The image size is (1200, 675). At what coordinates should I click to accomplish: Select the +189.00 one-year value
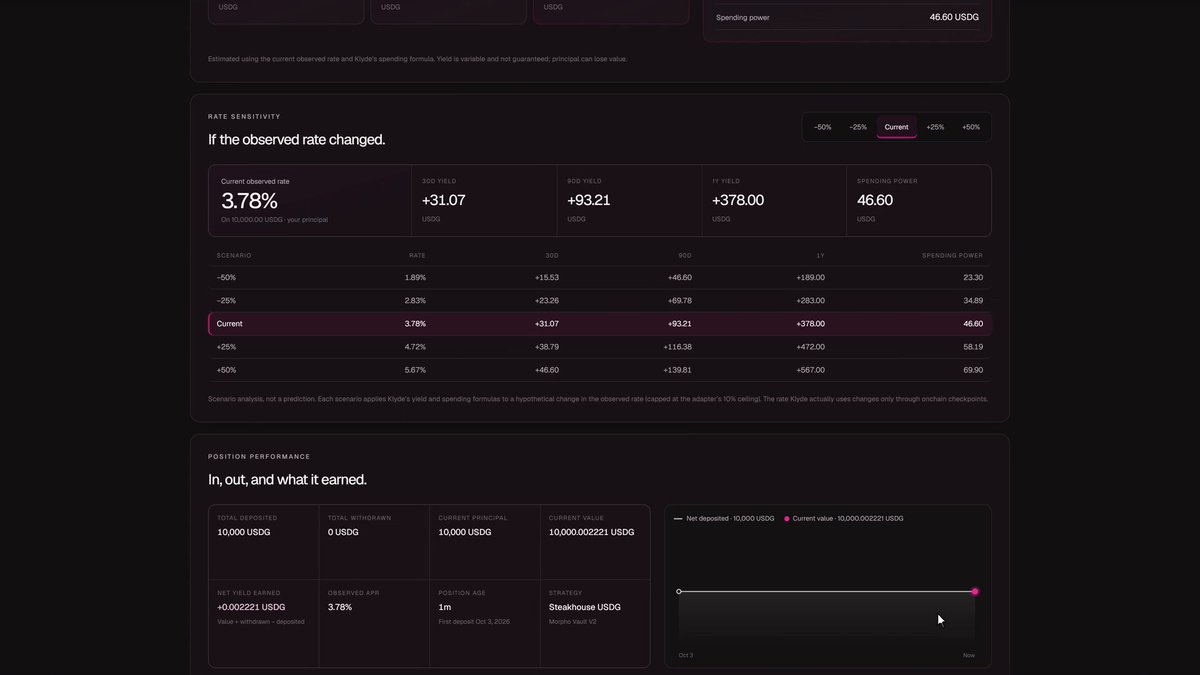pos(810,278)
